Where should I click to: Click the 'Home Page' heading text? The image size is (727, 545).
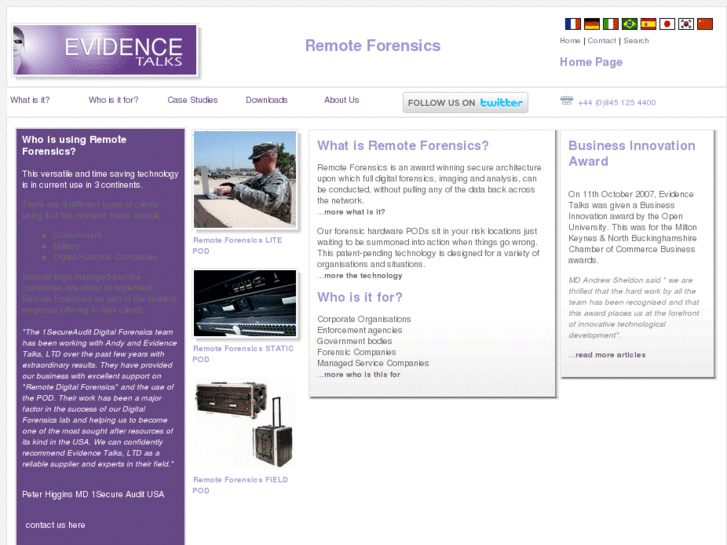click(591, 62)
